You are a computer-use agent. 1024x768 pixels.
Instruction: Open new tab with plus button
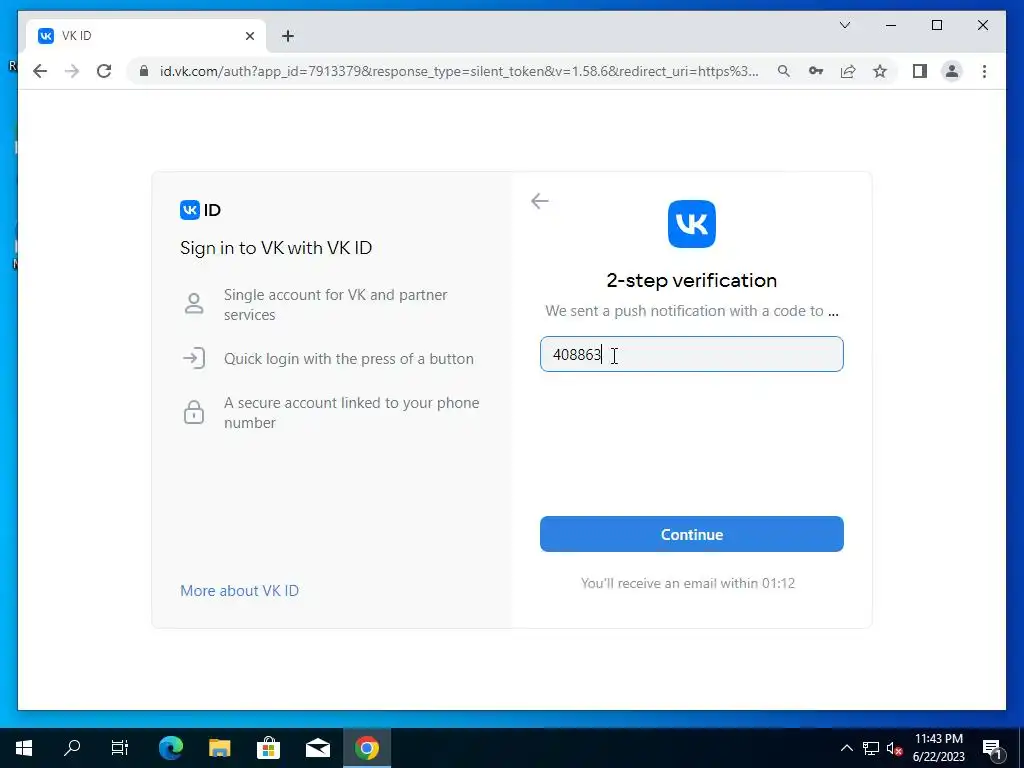[288, 36]
